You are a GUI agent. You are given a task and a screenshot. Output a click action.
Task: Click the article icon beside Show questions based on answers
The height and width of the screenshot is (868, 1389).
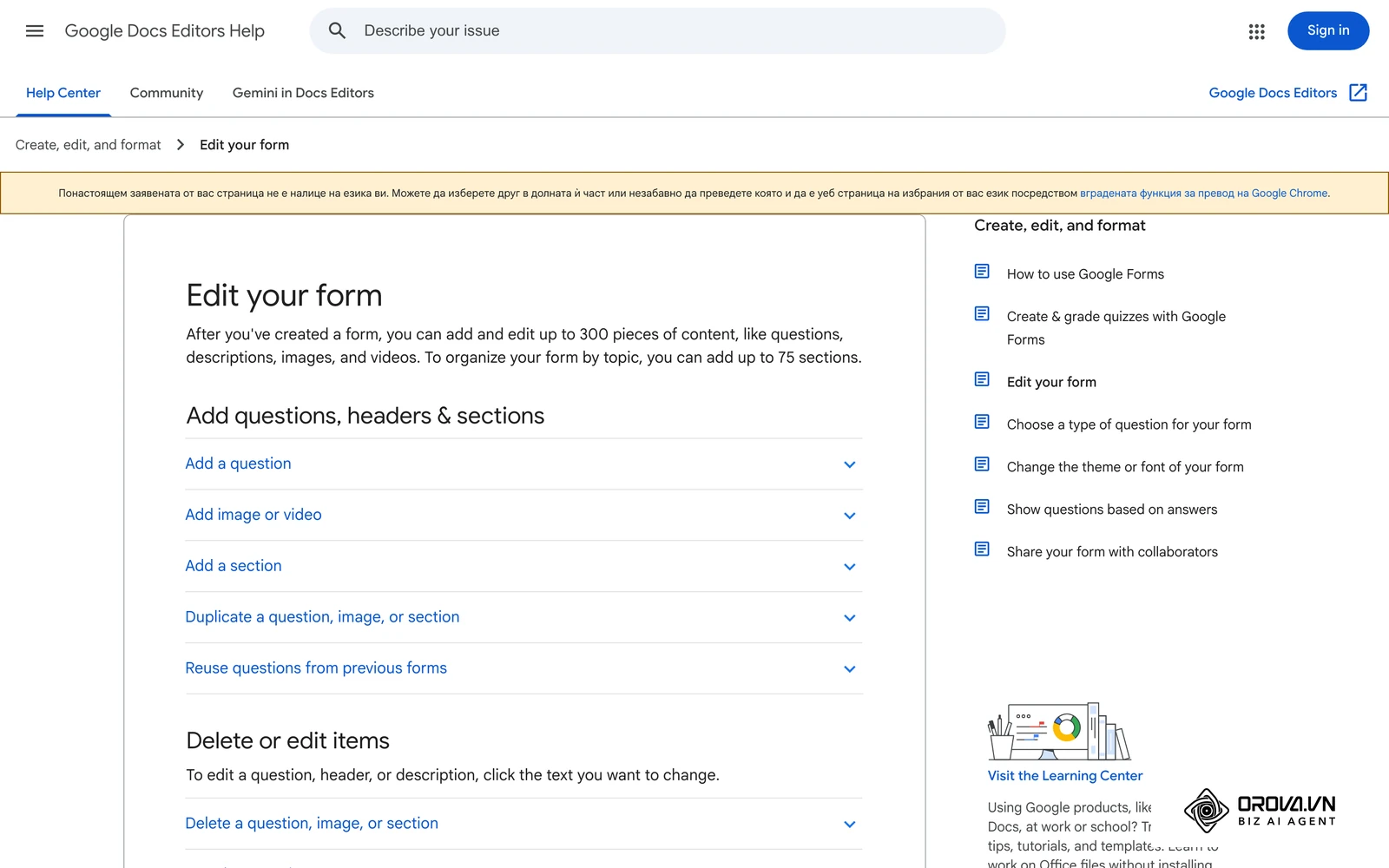(x=982, y=507)
